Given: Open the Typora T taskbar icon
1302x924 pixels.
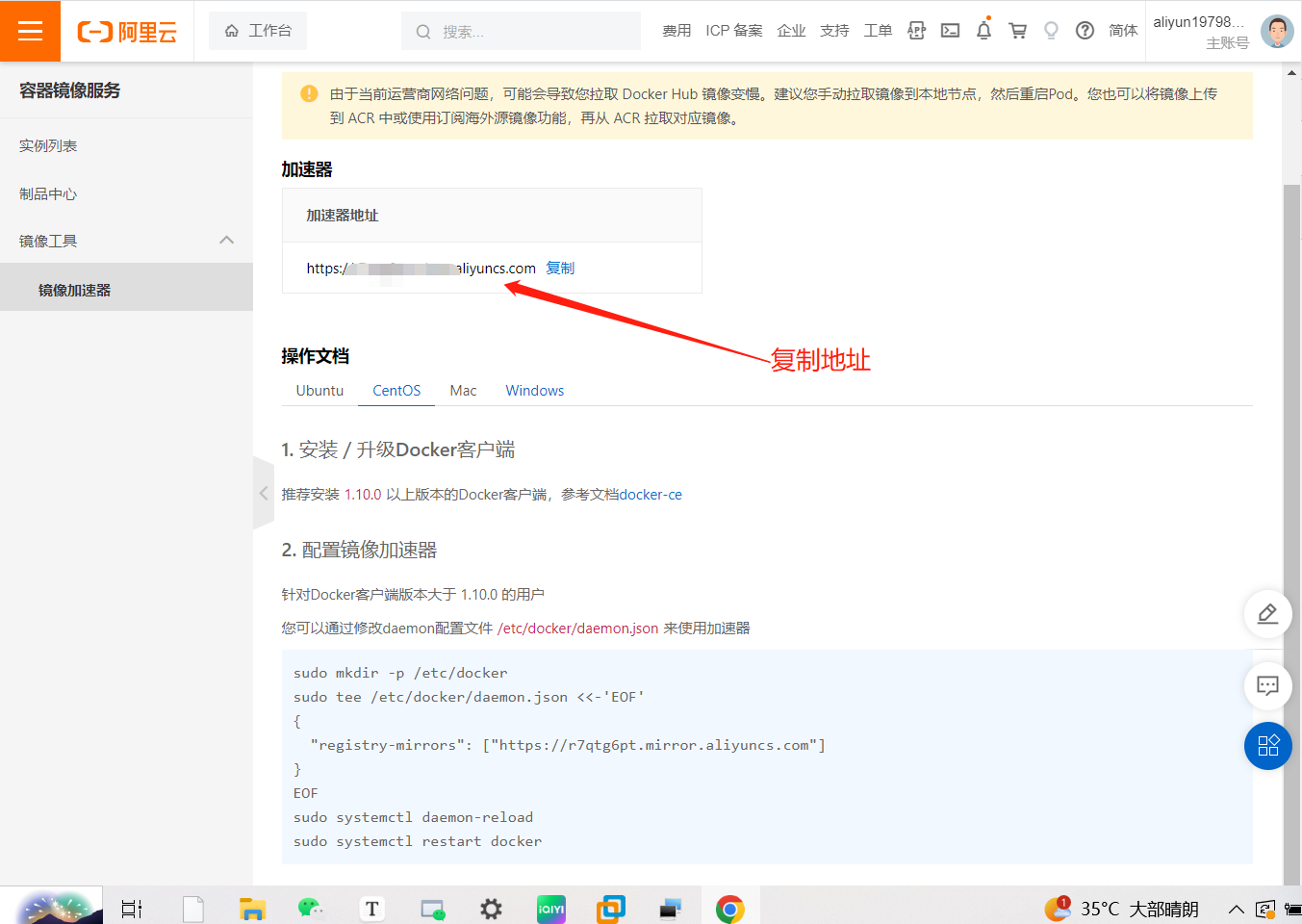Looking at the screenshot, I should coord(371,909).
